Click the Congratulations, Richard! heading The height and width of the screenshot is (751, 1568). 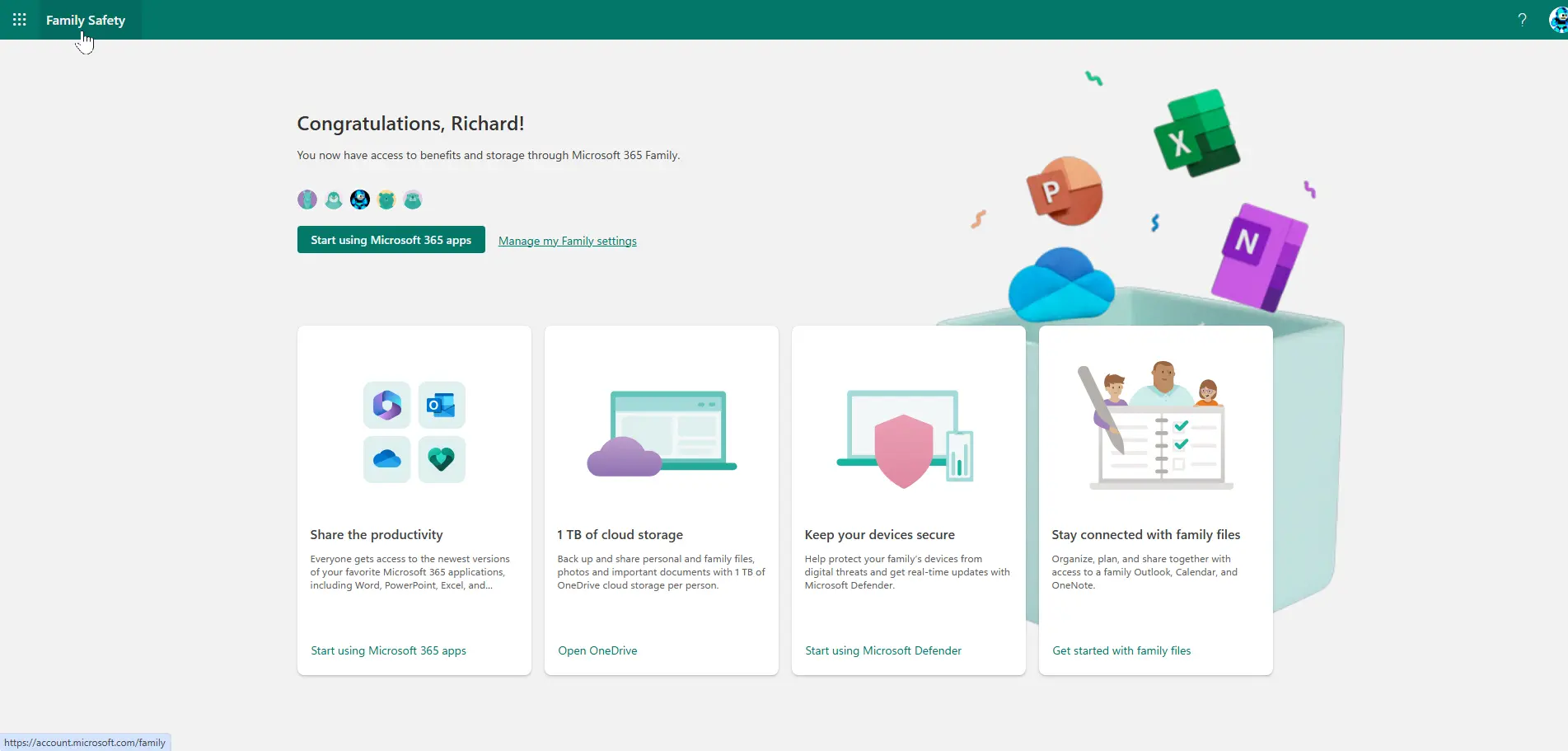pyautogui.click(x=410, y=124)
